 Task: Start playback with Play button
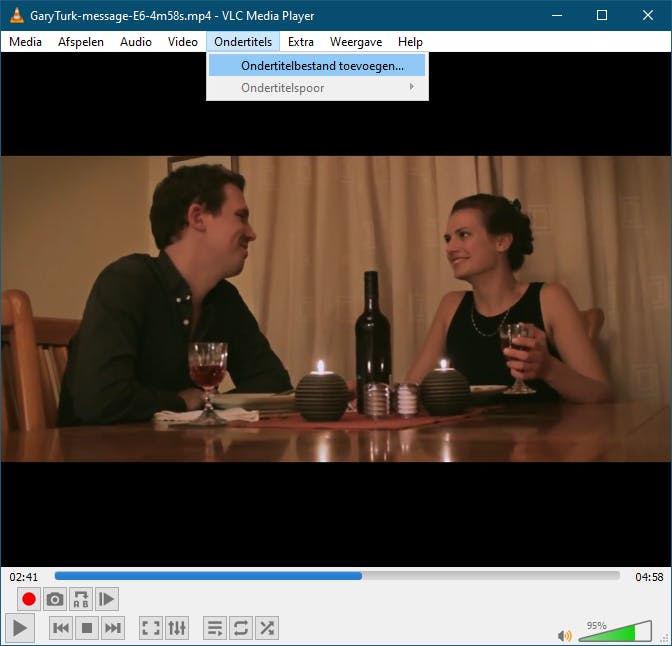(20, 628)
